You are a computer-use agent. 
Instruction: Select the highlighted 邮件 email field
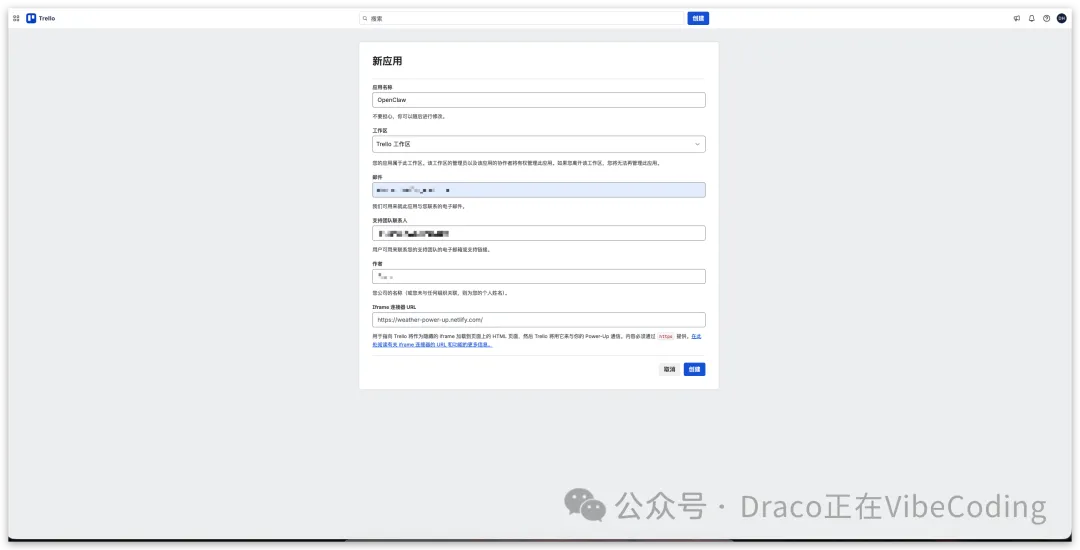coord(538,190)
